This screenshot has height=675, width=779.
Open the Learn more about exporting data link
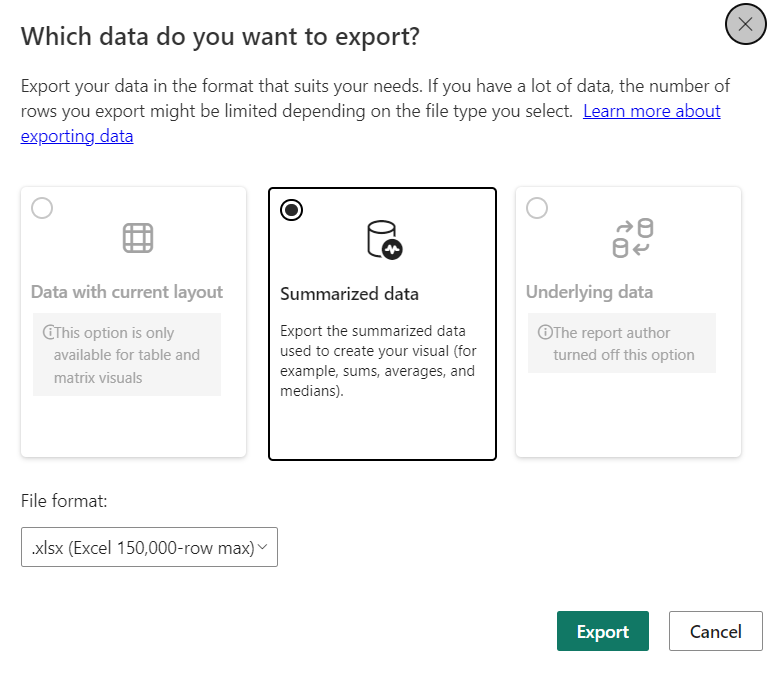[651, 111]
